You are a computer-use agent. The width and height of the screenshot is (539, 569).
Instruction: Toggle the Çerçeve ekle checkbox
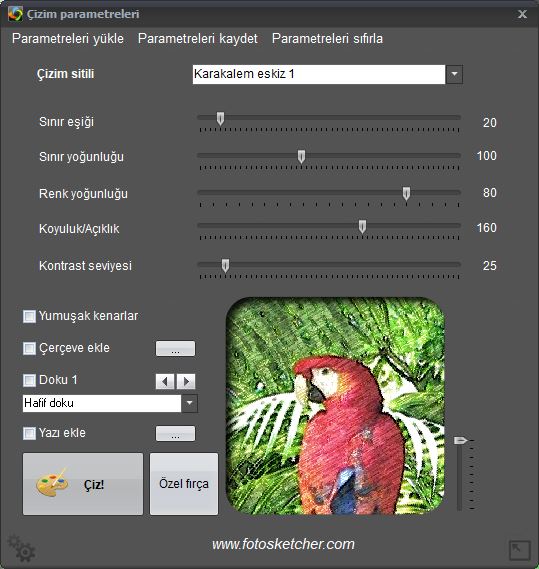[29, 348]
